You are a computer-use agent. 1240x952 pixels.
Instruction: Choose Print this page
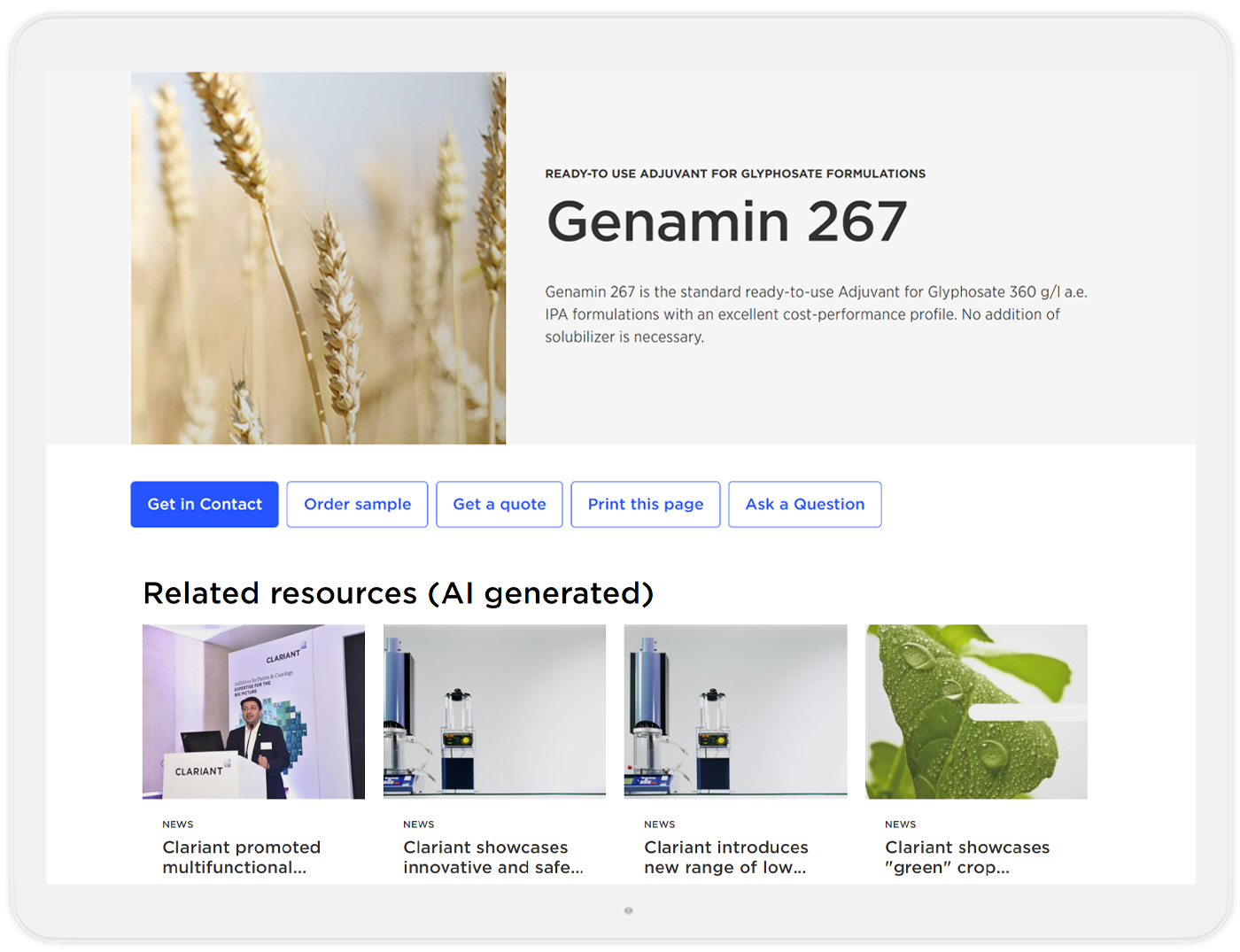646,504
